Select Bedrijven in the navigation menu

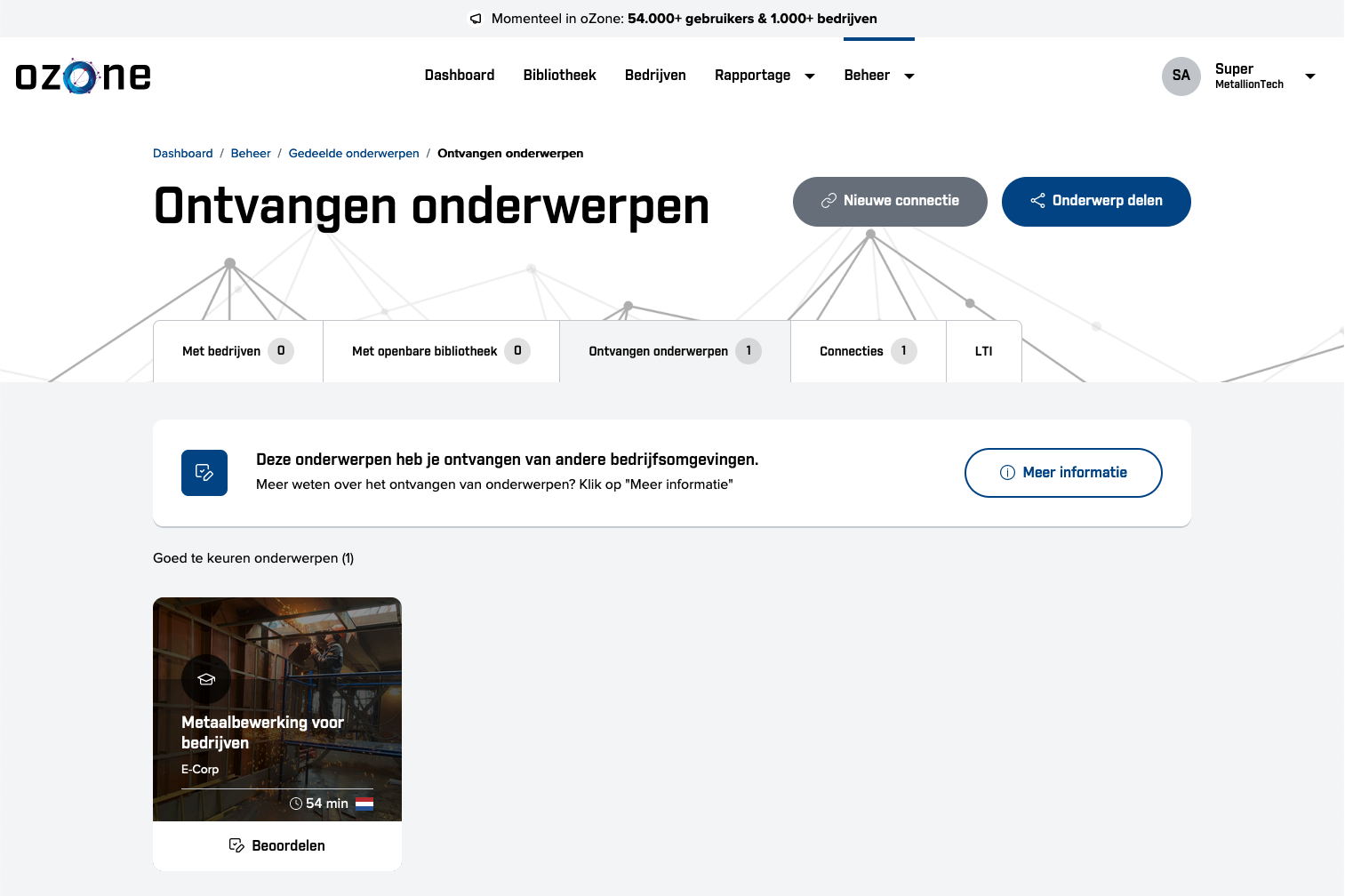(655, 76)
